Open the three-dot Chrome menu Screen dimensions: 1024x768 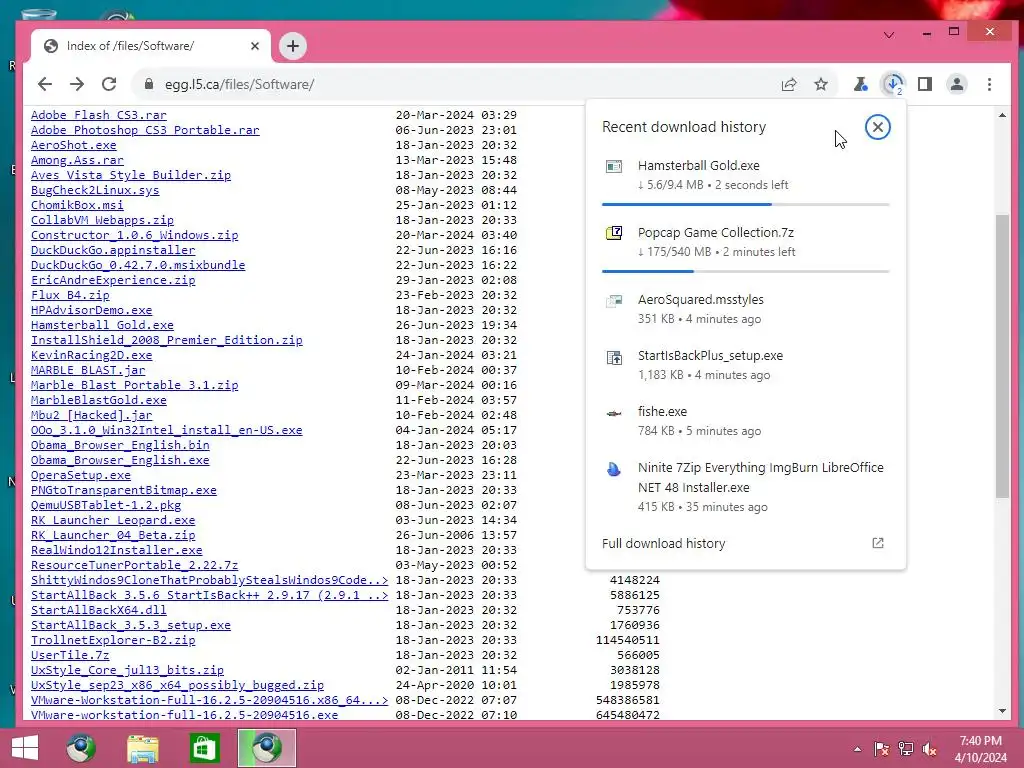[x=989, y=84]
